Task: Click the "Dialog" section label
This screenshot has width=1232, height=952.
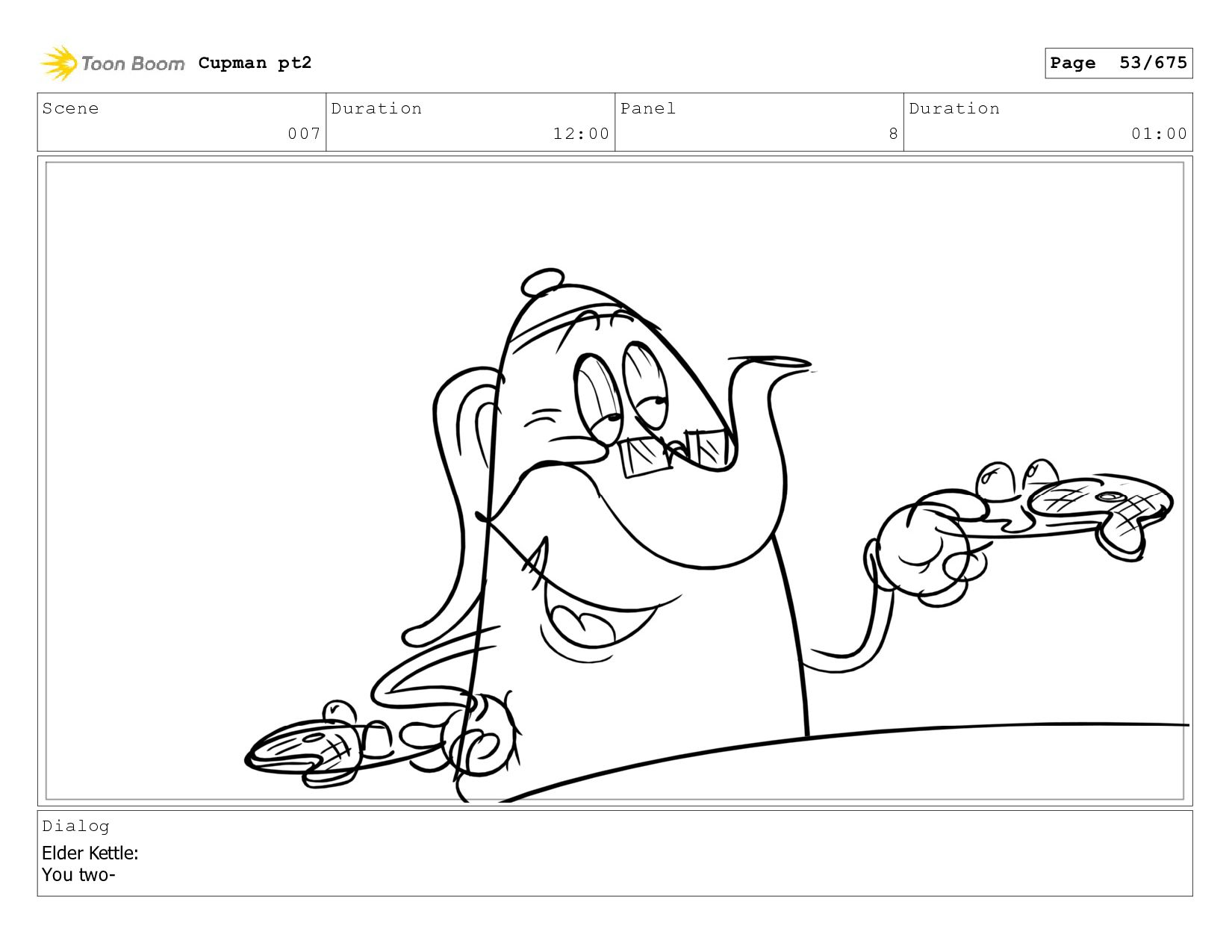Action: (x=75, y=826)
